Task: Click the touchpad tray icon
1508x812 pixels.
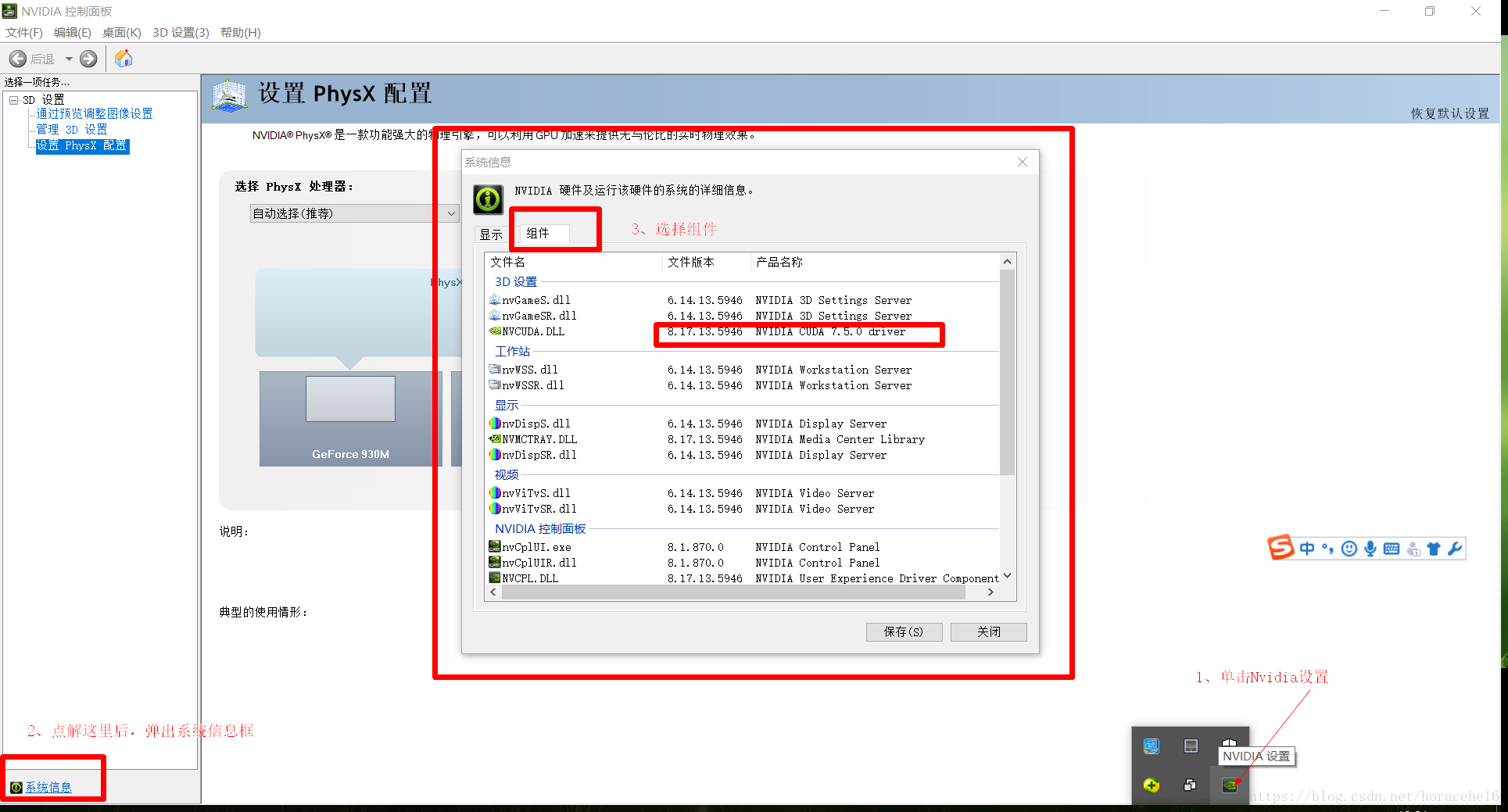Action: coord(1191,746)
